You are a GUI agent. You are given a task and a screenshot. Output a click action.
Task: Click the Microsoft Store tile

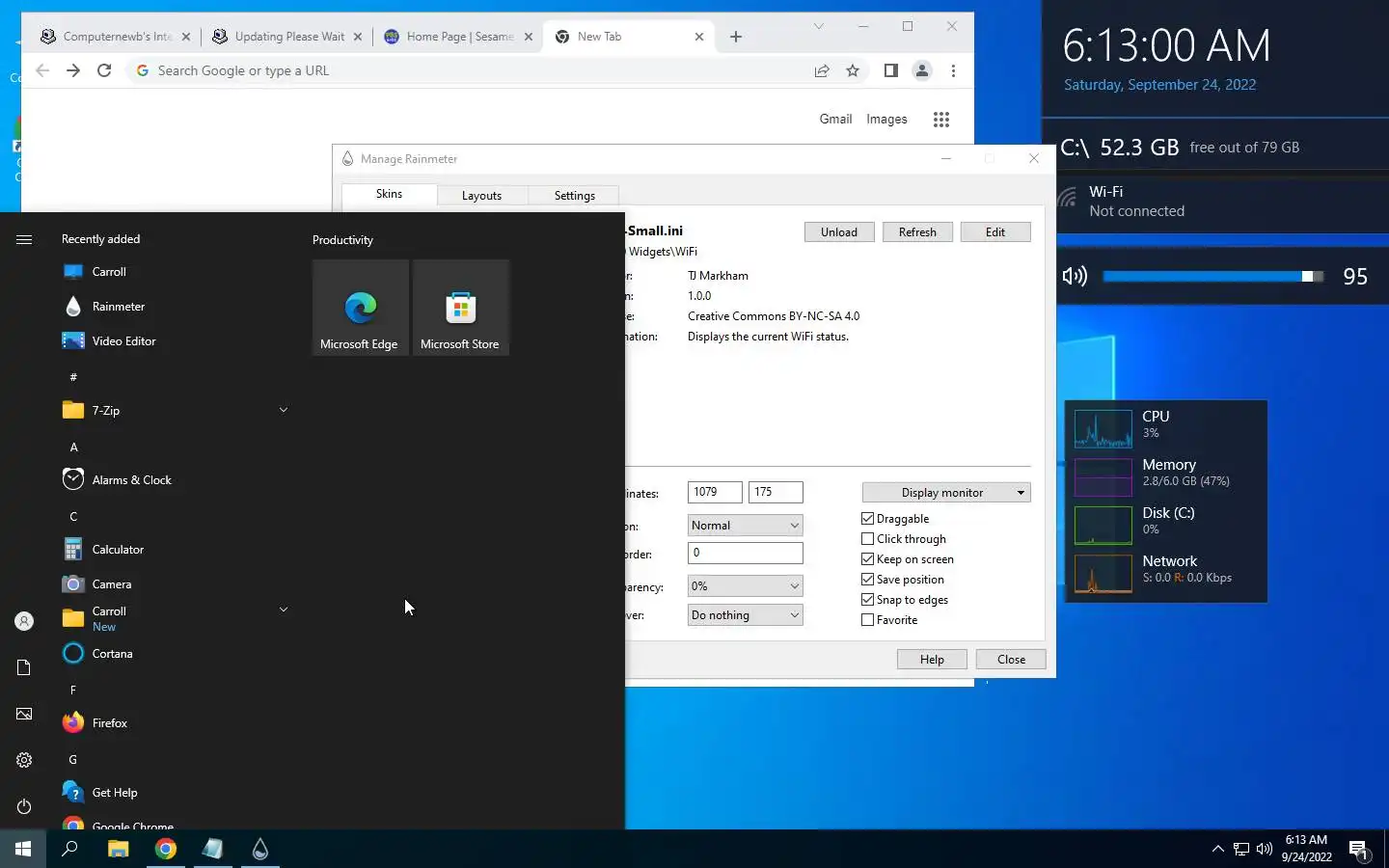click(x=460, y=308)
